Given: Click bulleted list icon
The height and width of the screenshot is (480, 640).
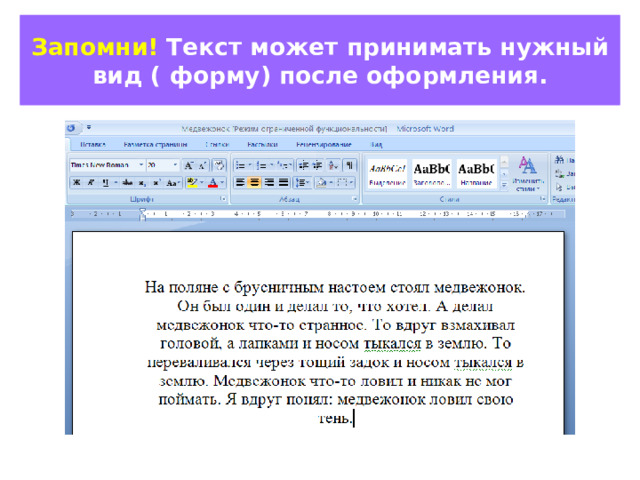Looking at the screenshot, I should (240, 165).
